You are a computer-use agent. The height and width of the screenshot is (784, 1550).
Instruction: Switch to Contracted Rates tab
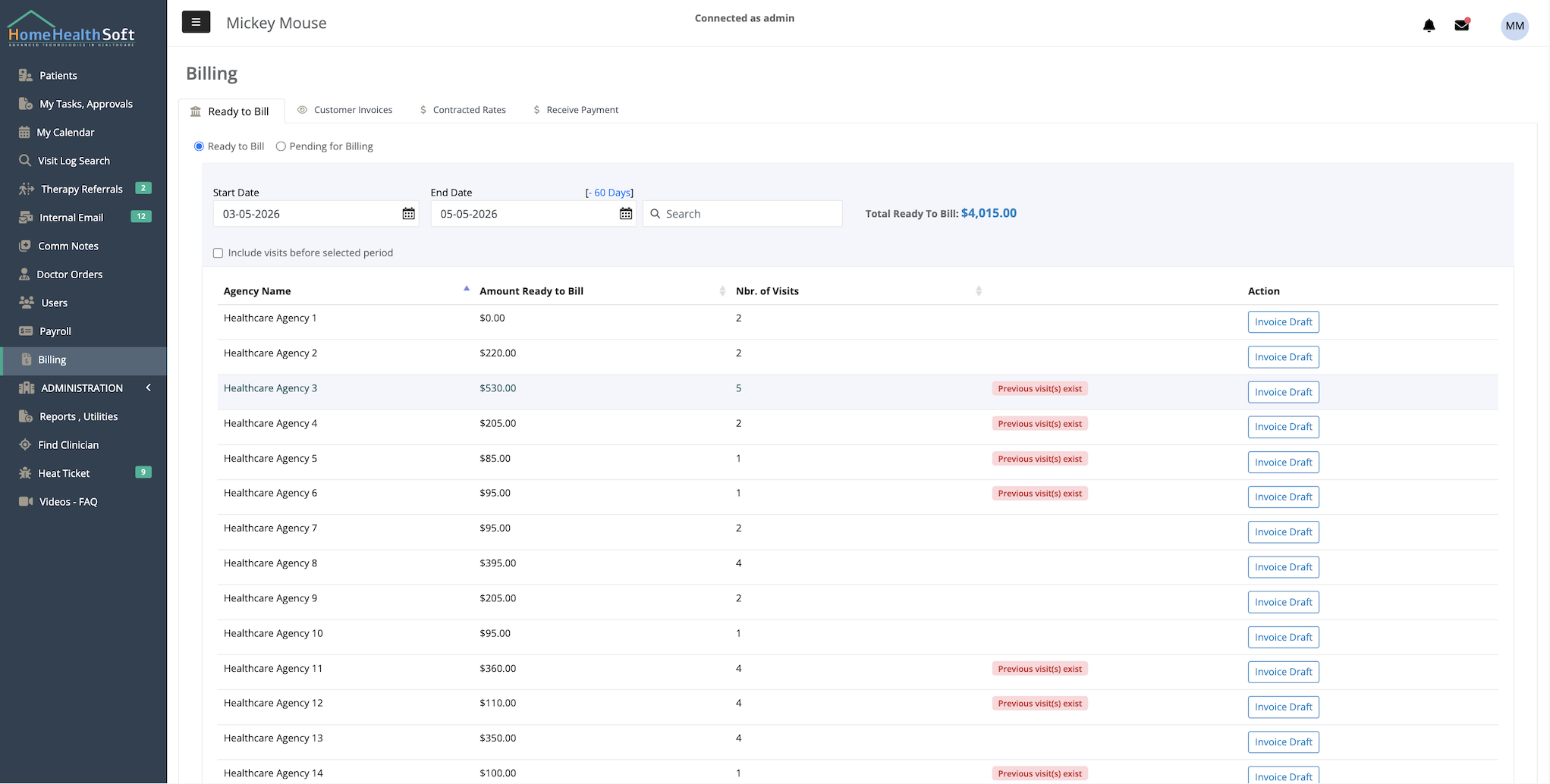[x=463, y=110]
